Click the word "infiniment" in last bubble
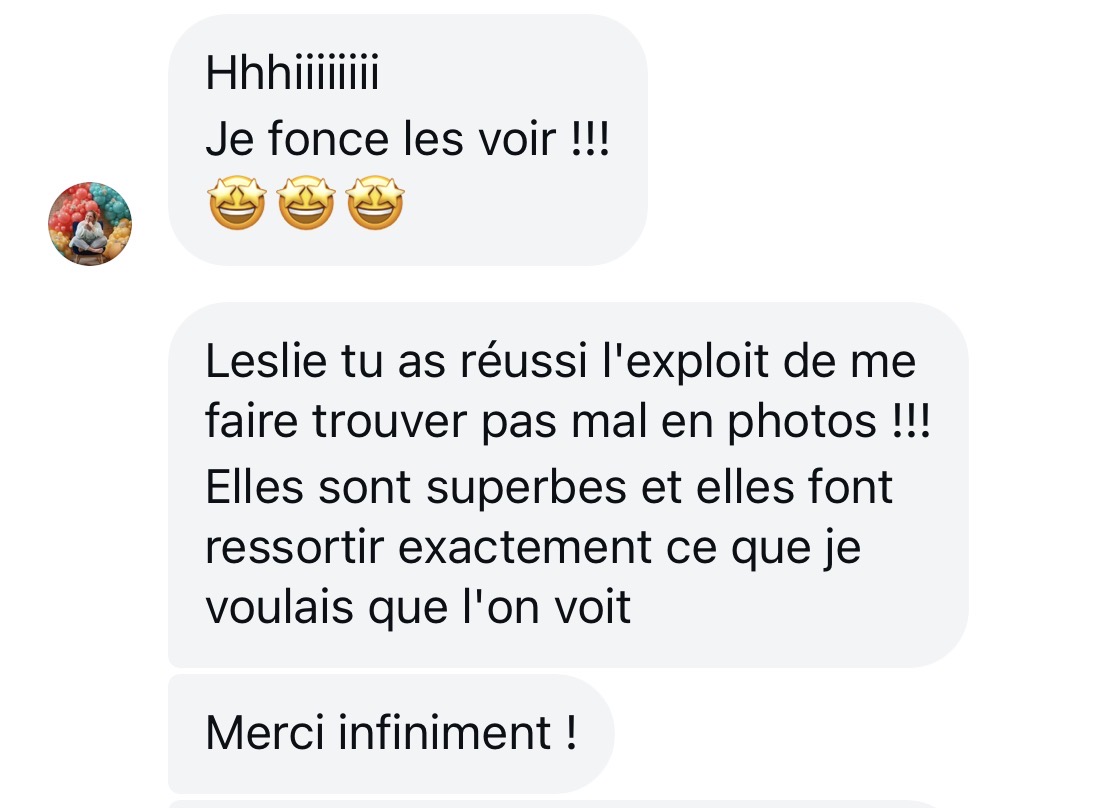 445,733
